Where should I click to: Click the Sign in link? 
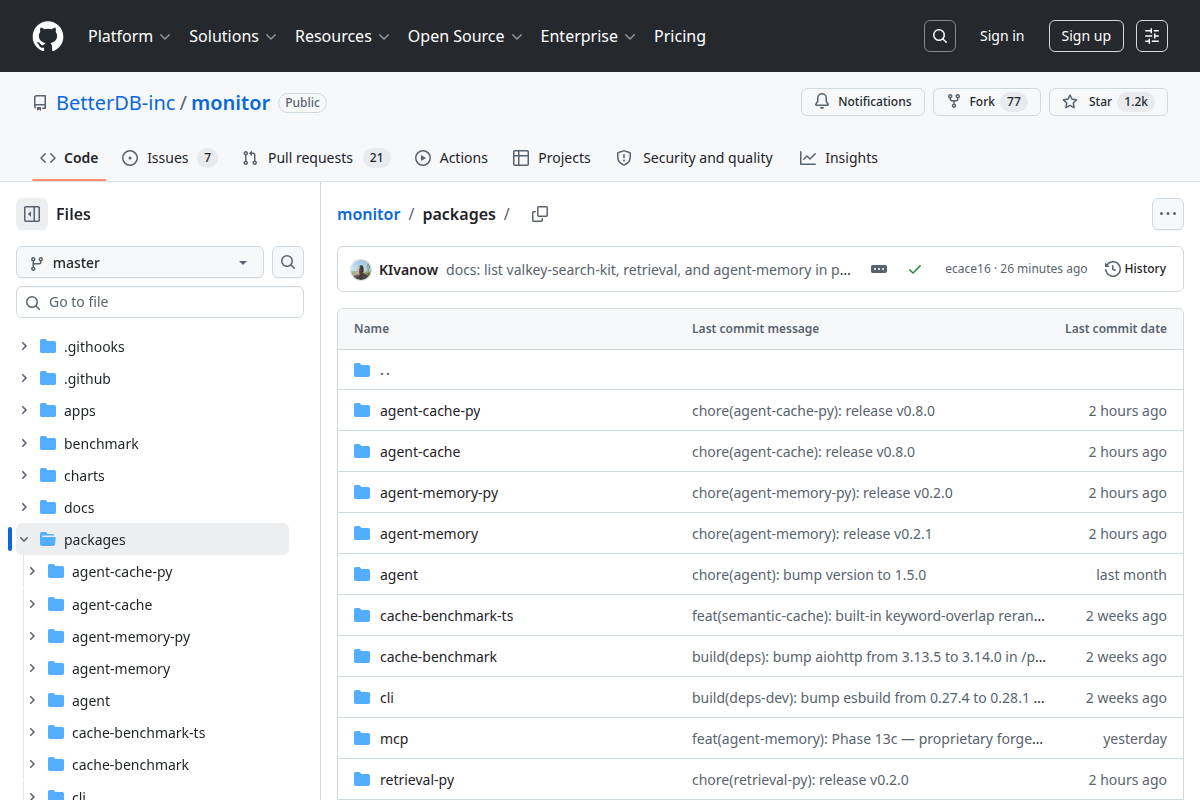tap(1002, 36)
